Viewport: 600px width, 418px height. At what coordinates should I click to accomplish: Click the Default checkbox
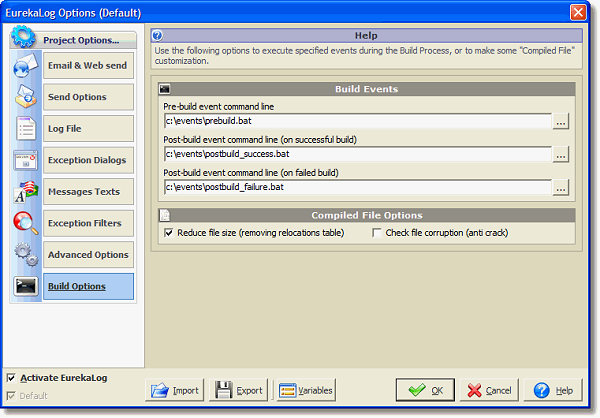(11, 396)
